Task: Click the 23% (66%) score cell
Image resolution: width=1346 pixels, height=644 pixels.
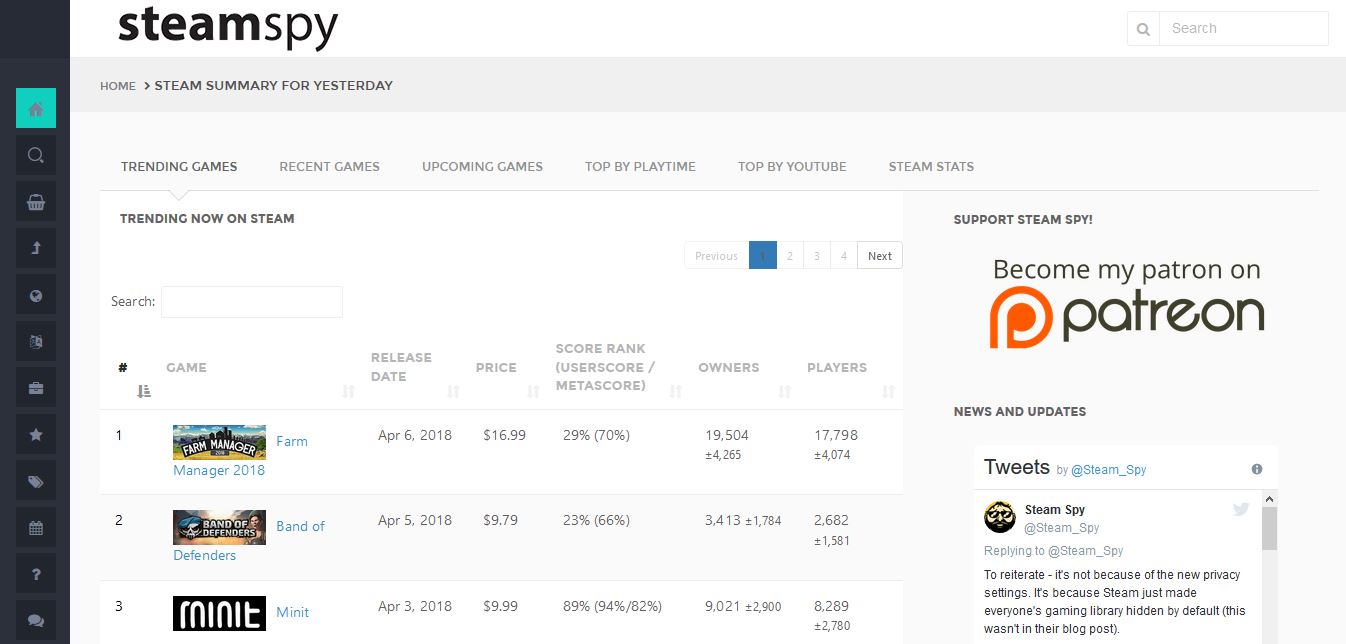Action: coord(597,520)
